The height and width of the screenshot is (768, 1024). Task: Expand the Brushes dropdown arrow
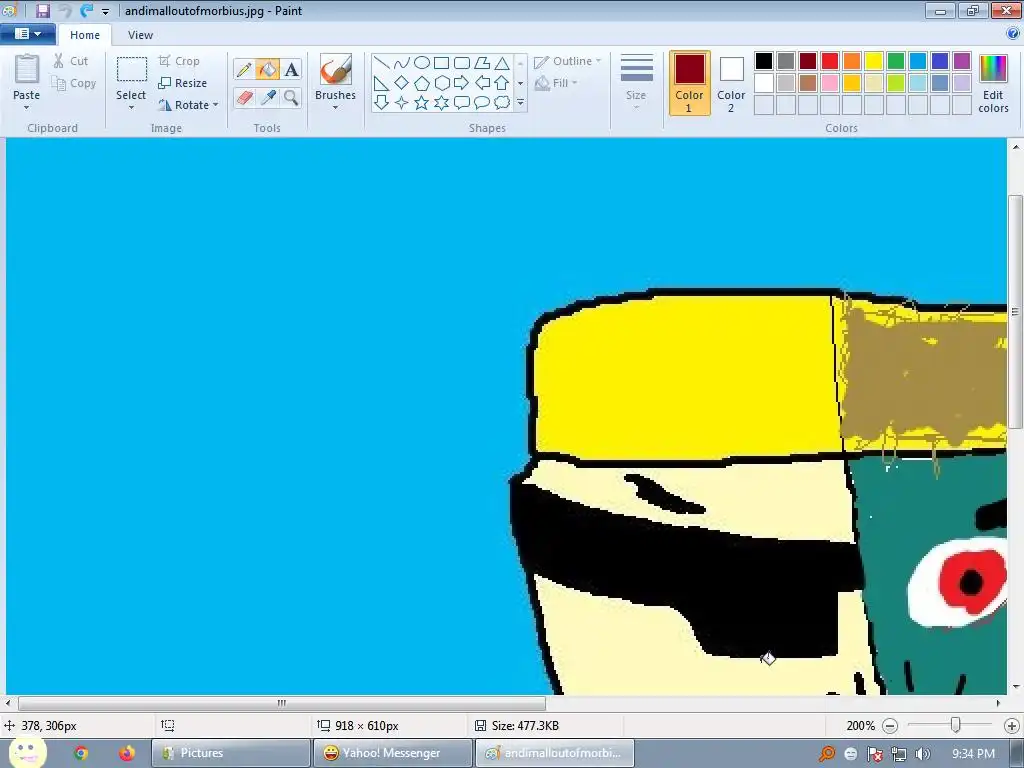coord(336,107)
